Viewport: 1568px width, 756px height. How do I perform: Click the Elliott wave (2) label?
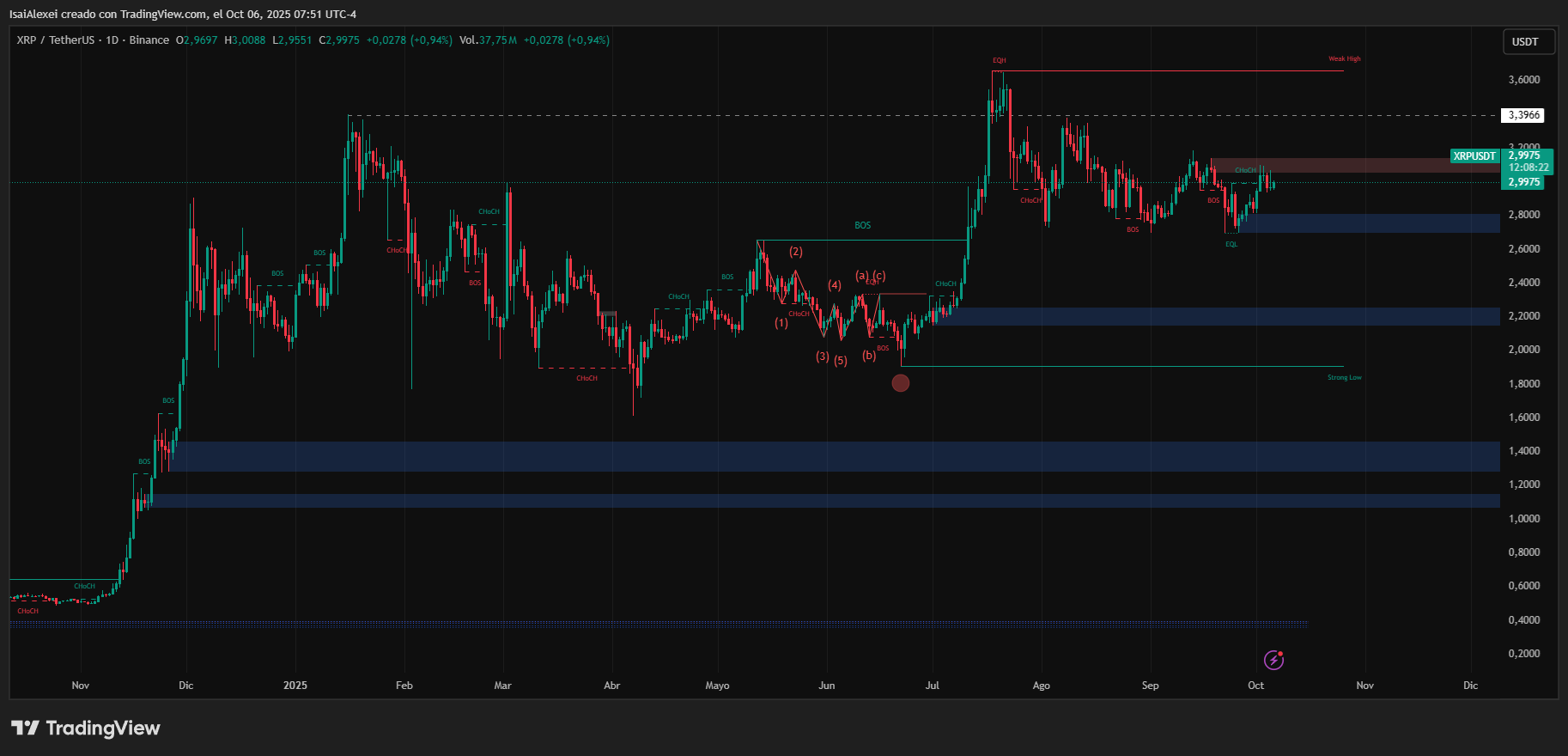[x=796, y=252]
